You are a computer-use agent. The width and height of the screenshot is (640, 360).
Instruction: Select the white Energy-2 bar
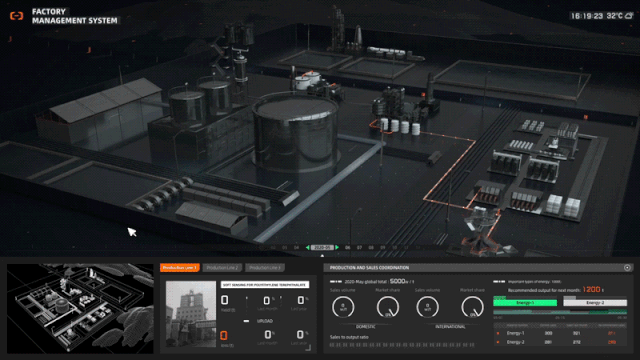coord(595,303)
